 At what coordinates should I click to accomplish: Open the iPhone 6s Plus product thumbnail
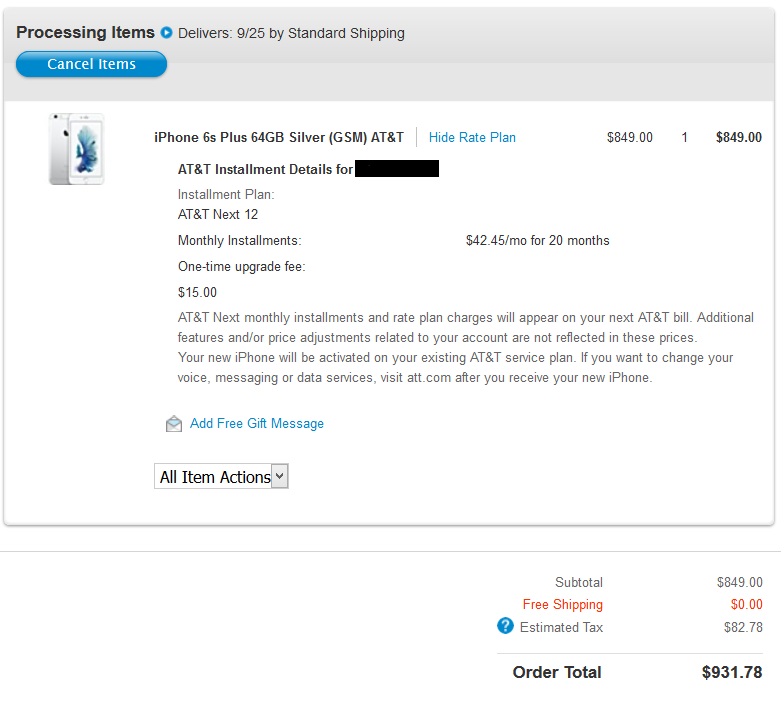click(x=76, y=149)
